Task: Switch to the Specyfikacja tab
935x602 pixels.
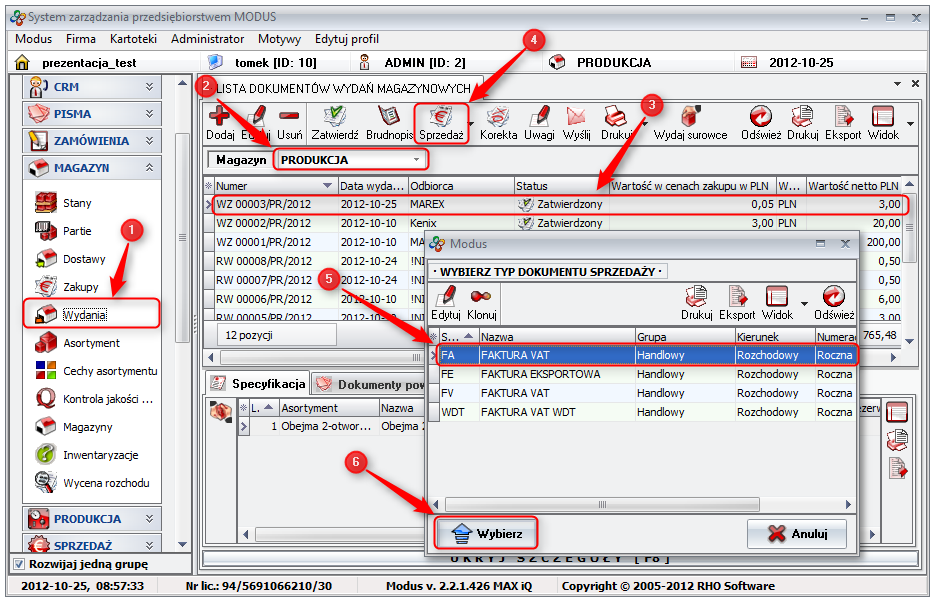Action: tap(259, 384)
